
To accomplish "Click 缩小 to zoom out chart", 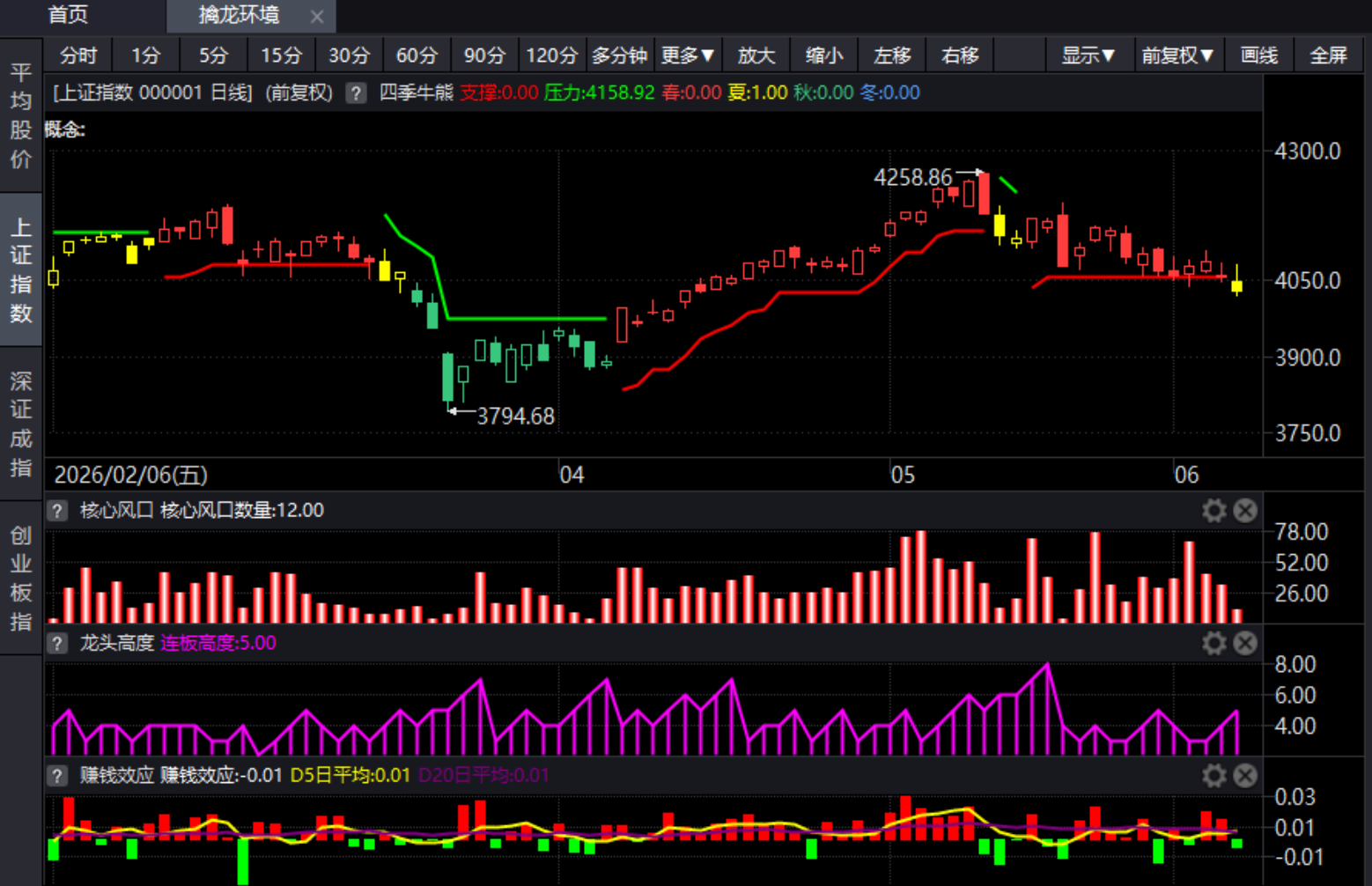I will point(824,55).
